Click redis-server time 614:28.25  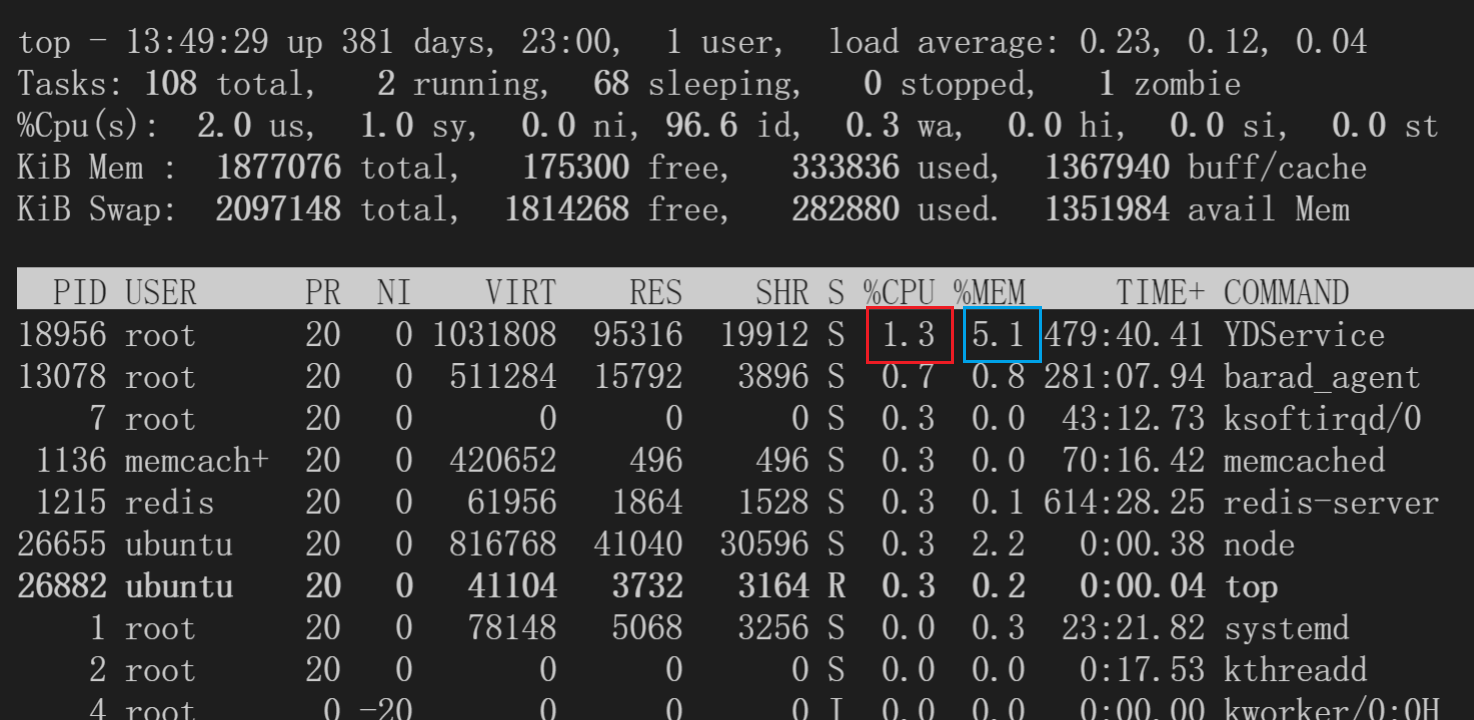coord(1124,503)
